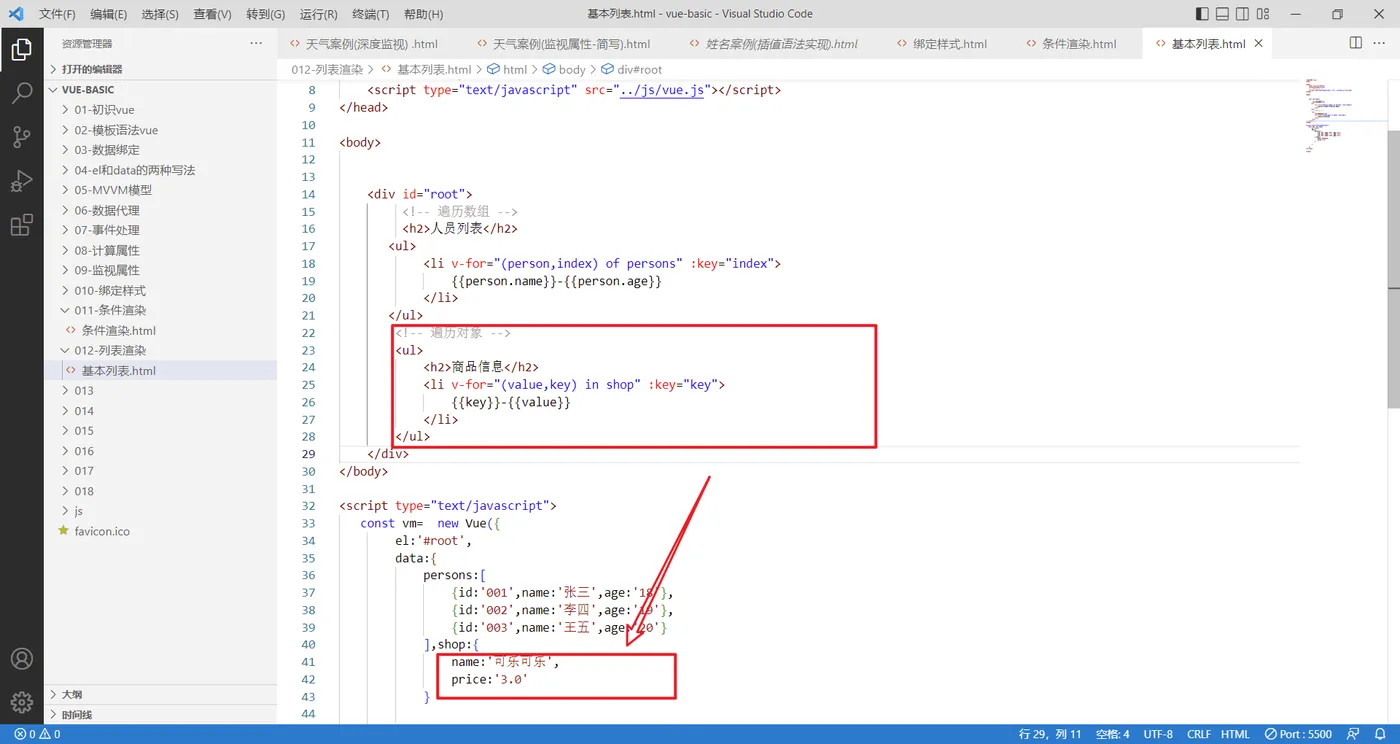Split the editor using the split icon
Viewport: 1400px width, 744px height.
pyautogui.click(x=1356, y=43)
